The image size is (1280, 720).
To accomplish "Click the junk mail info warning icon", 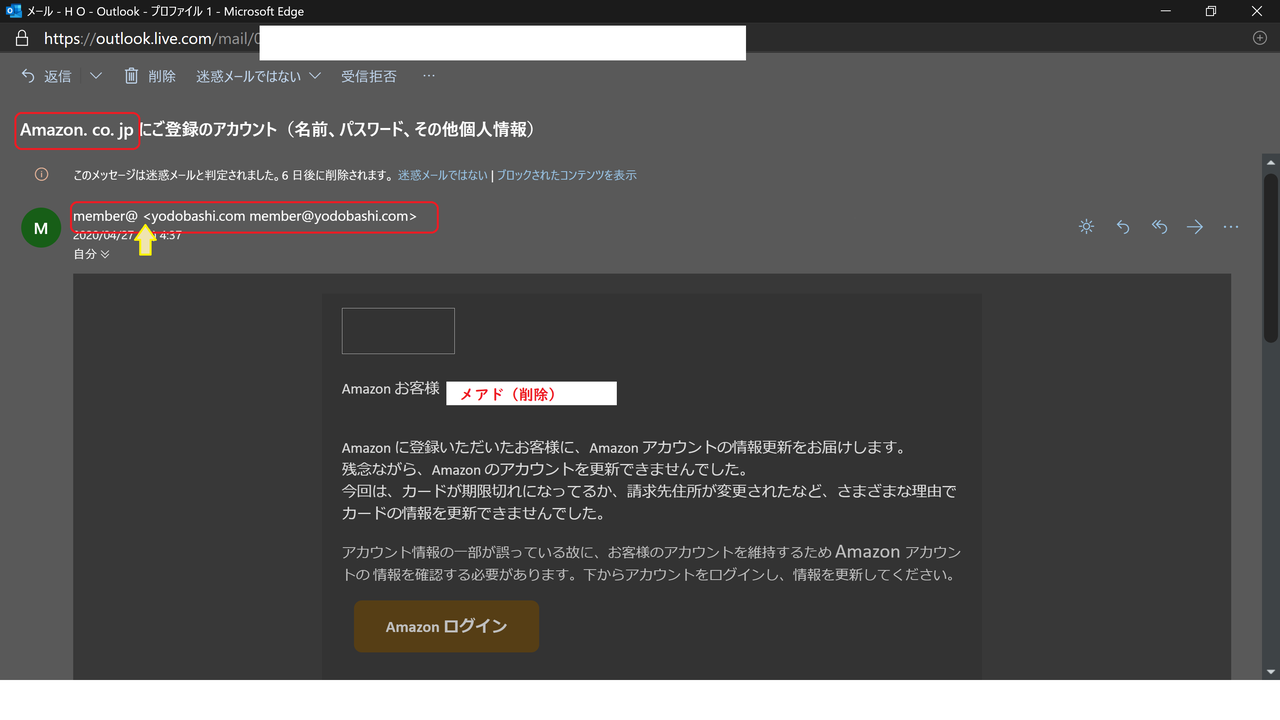I will click(41, 174).
